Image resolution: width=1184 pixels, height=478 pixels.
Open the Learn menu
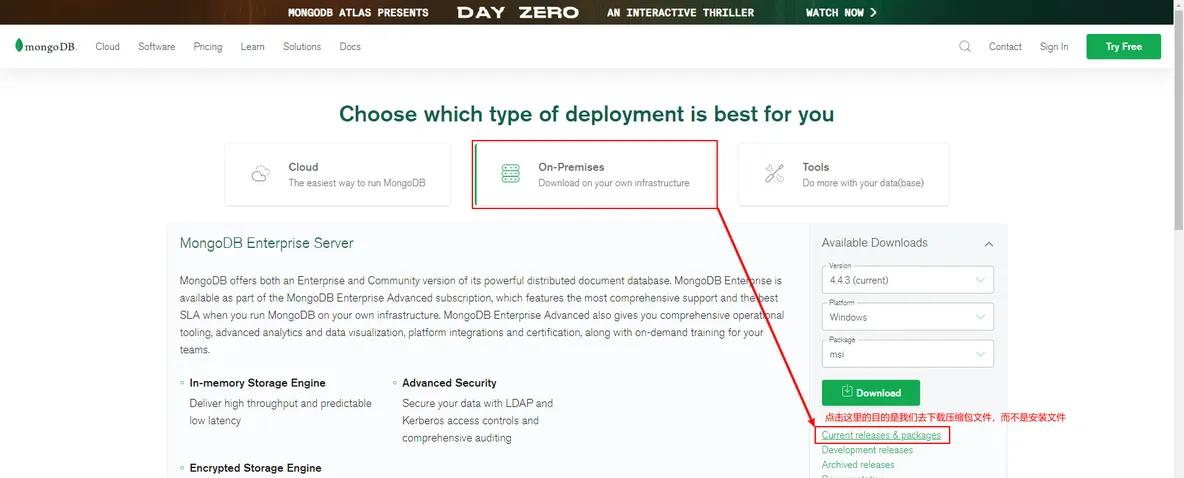(x=252, y=46)
